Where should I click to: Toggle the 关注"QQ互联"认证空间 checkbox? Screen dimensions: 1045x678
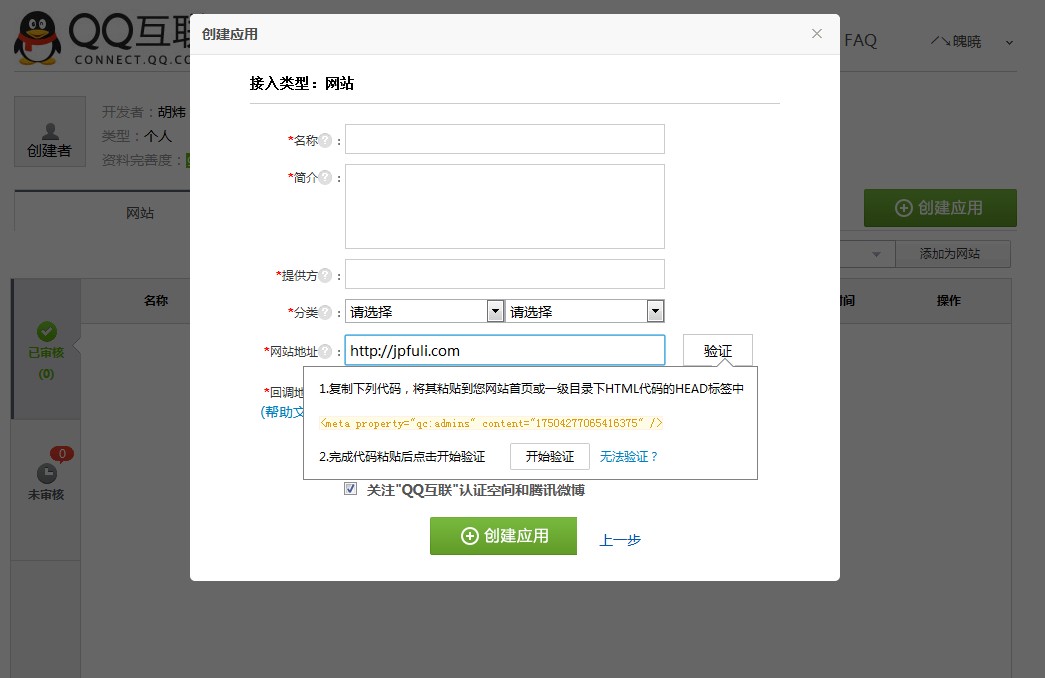pos(351,489)
